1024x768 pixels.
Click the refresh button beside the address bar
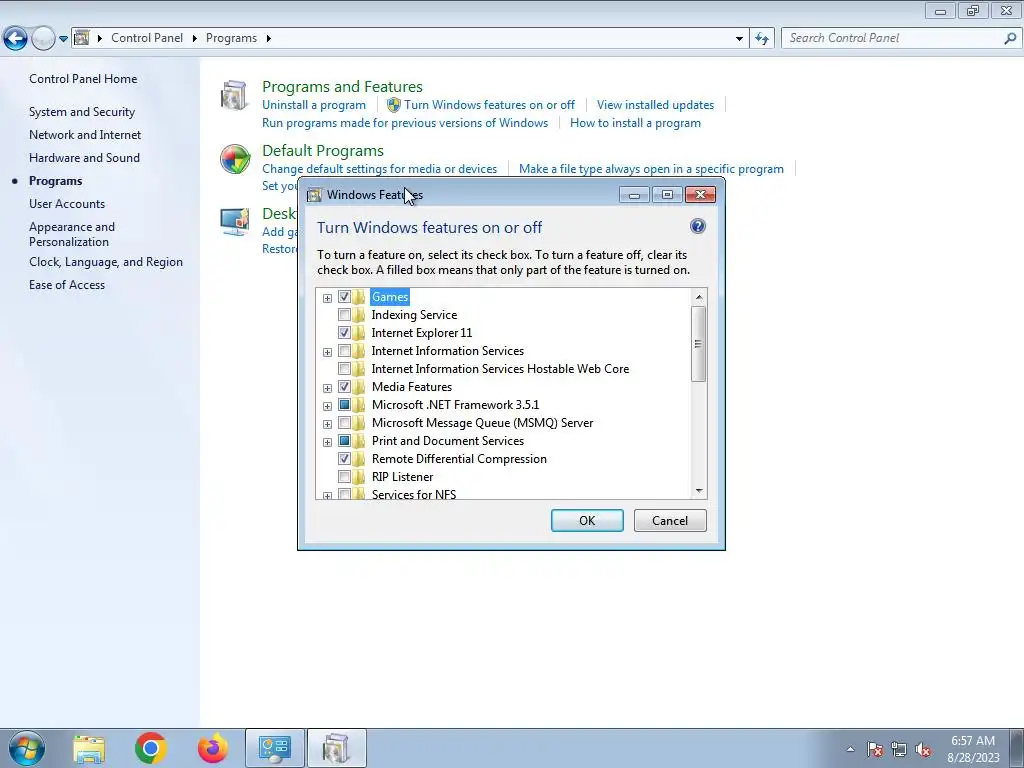[761, 39]
